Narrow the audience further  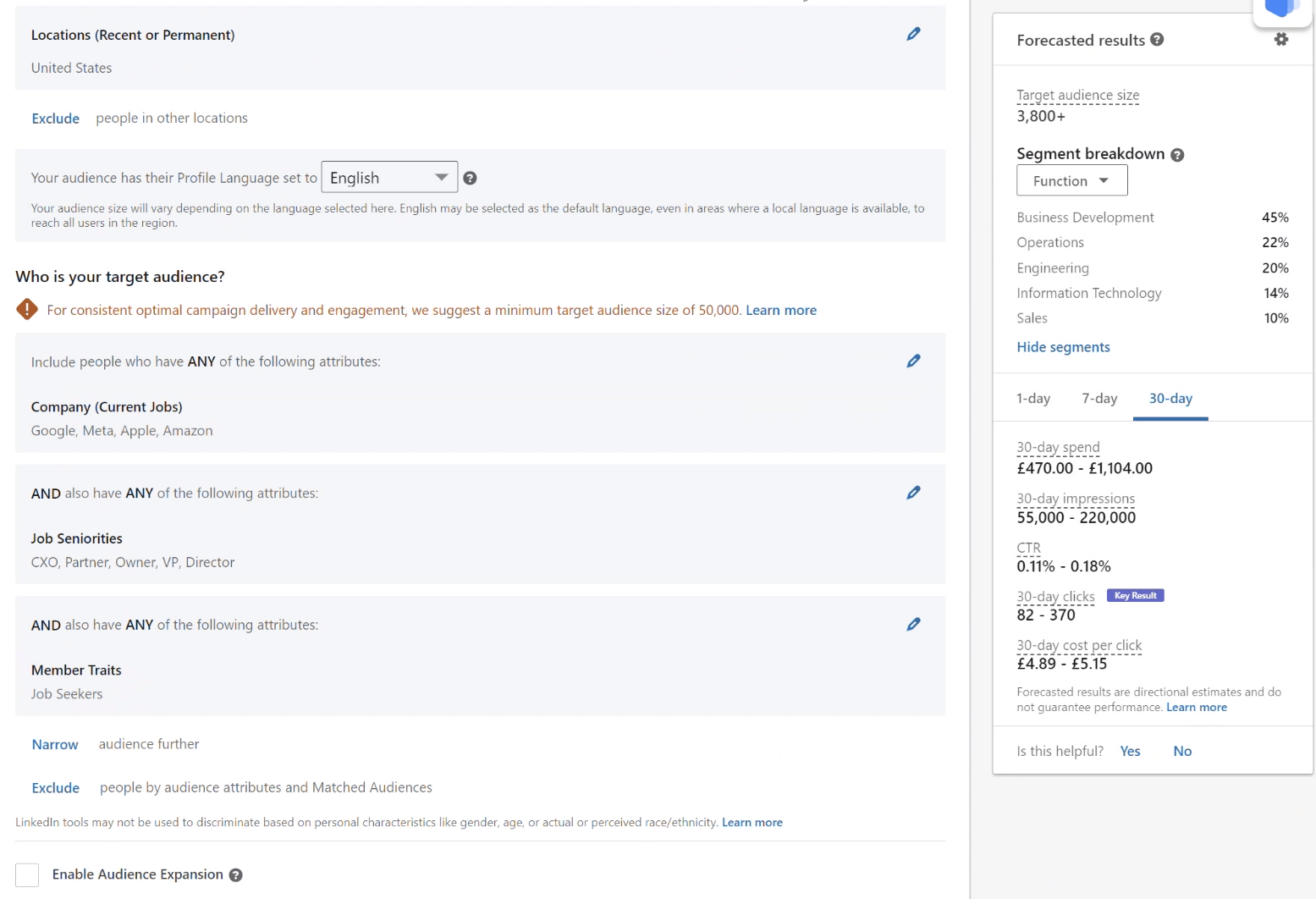coord(54,744)
